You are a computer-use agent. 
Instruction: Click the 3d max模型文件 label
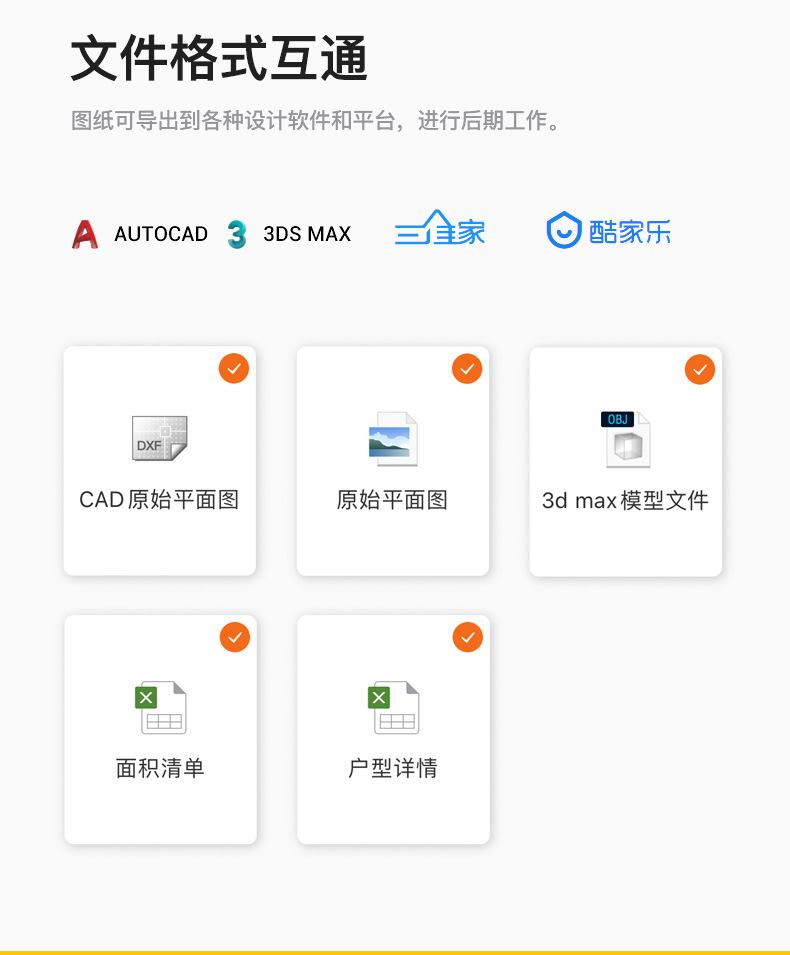point(626,501)
